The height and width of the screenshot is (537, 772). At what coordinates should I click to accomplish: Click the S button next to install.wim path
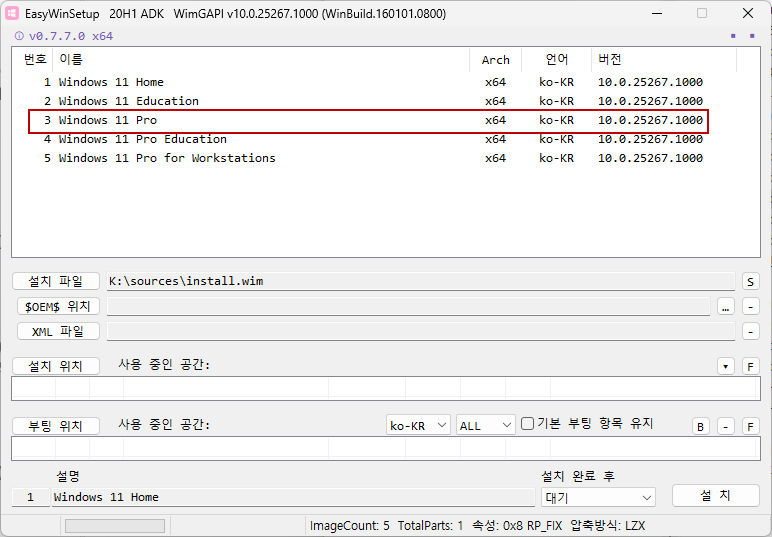[x=750, y=281]
